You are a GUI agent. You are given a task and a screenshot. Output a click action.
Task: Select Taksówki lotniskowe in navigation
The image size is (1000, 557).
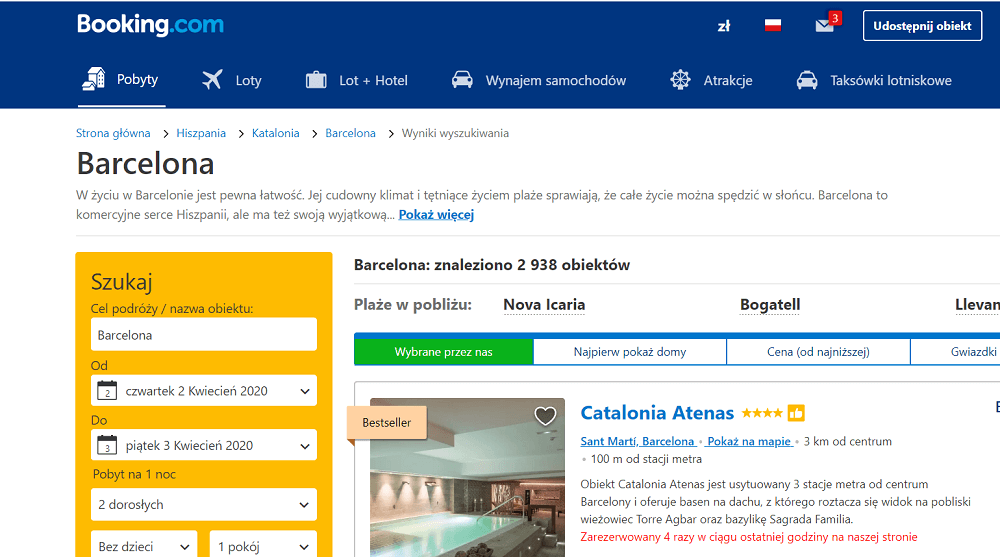(874, 80)
